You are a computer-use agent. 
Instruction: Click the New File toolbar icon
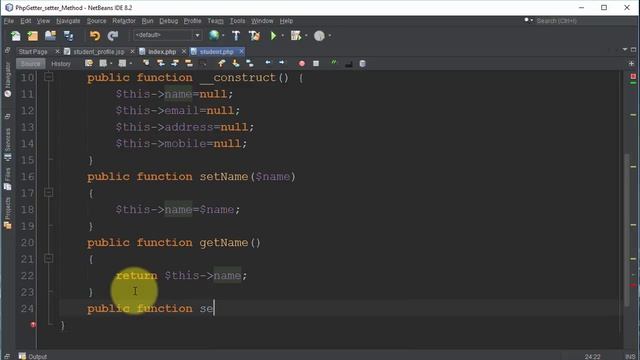[16, 36]
